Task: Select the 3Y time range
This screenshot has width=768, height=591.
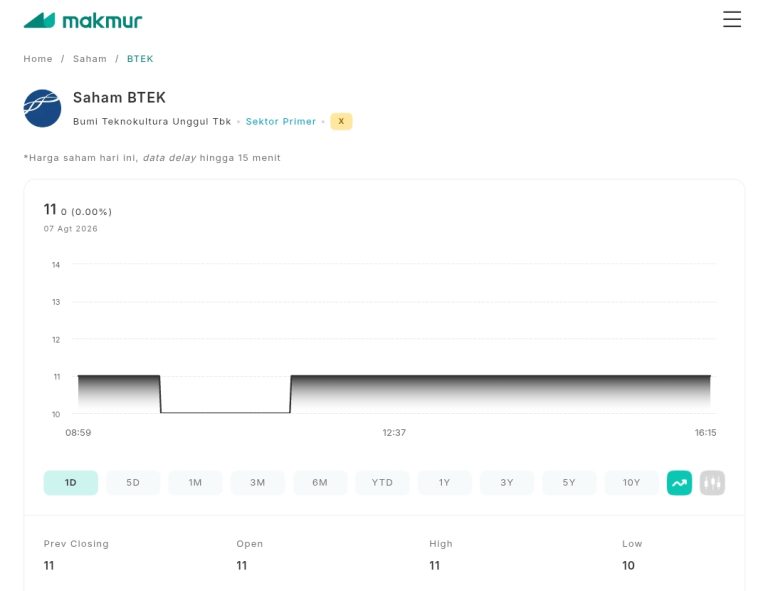Action: [507, 483]
